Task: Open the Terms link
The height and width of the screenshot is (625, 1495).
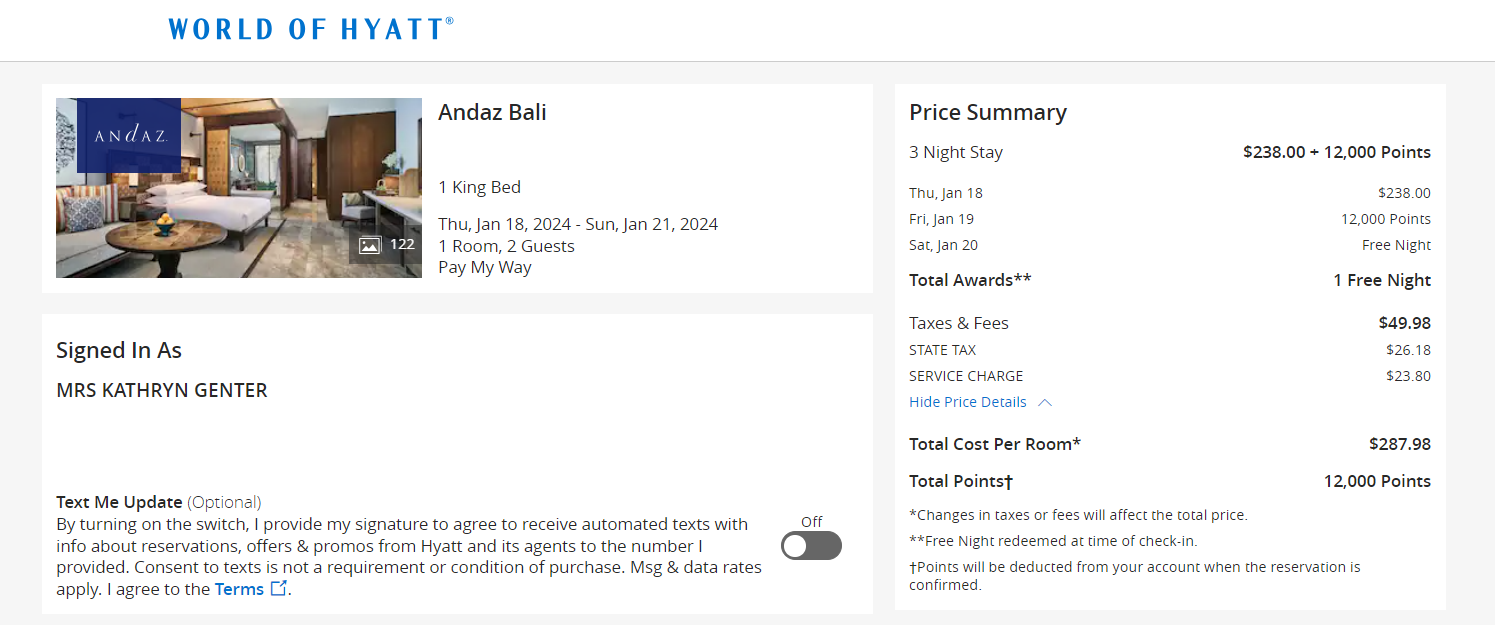Action: coord(240,588)
